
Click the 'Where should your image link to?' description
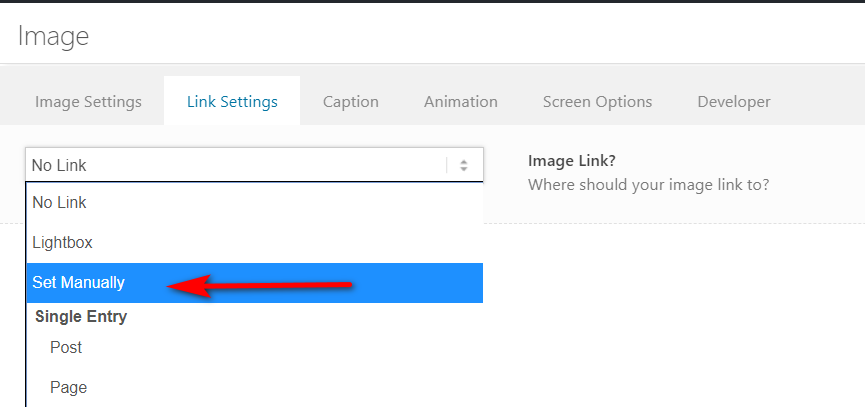[x=648, y=185]
